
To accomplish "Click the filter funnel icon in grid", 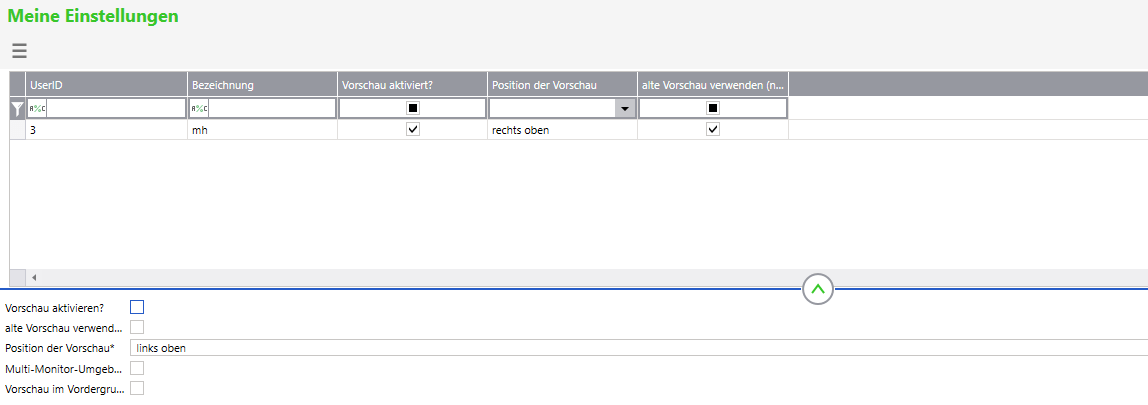I will pos(17,108).
